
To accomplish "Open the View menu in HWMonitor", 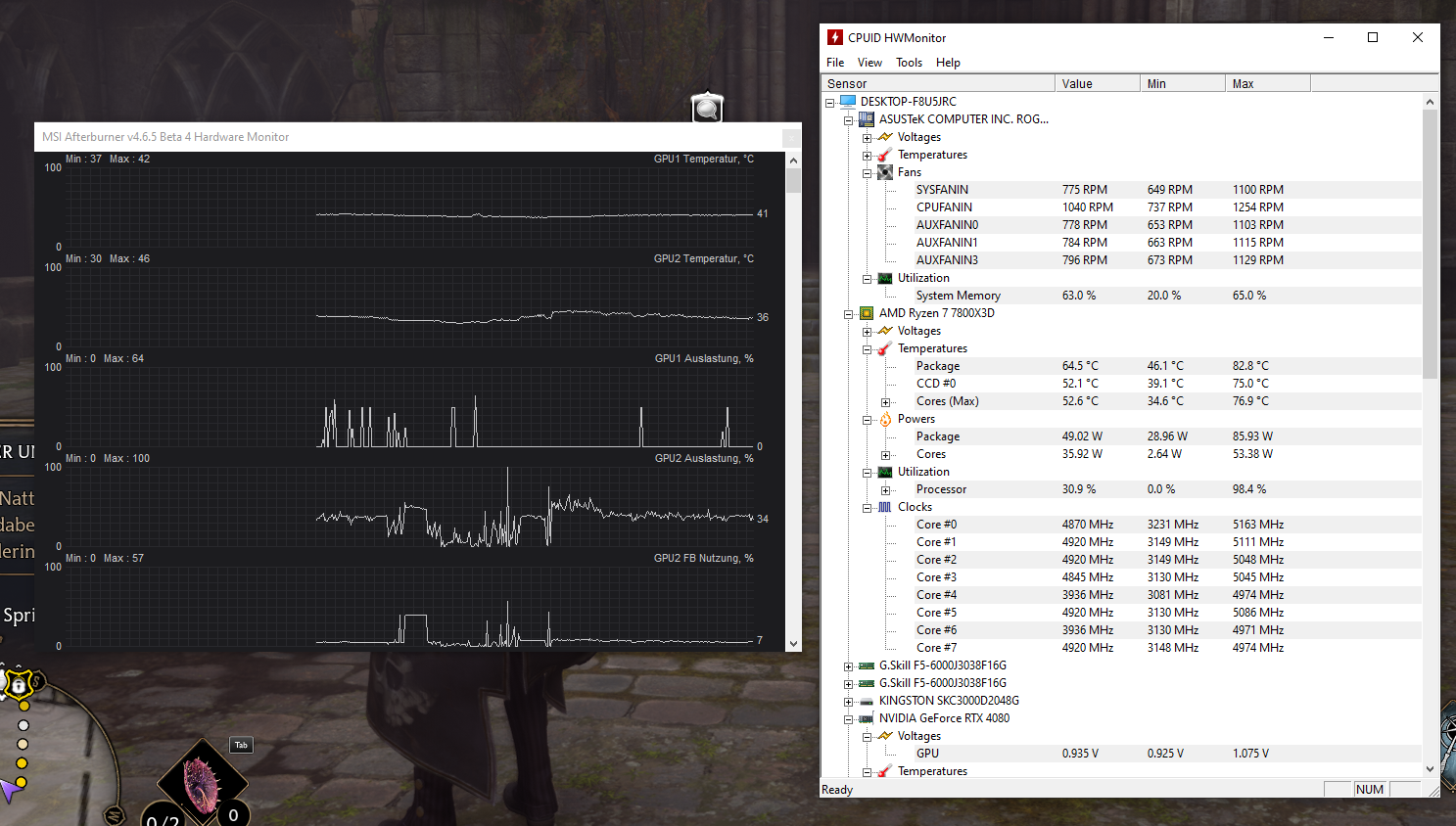I will pyautogui.click(x=869, y=63).
